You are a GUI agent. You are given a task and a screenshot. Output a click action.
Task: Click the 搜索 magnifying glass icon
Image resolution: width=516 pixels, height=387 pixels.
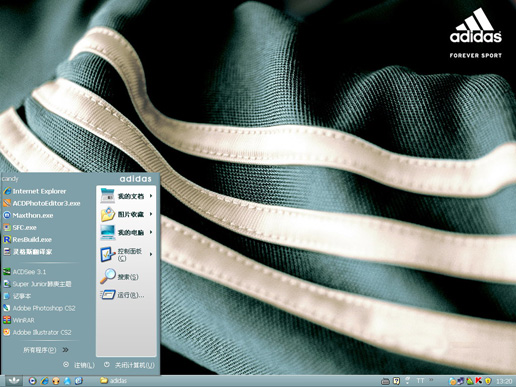[108, 276]
